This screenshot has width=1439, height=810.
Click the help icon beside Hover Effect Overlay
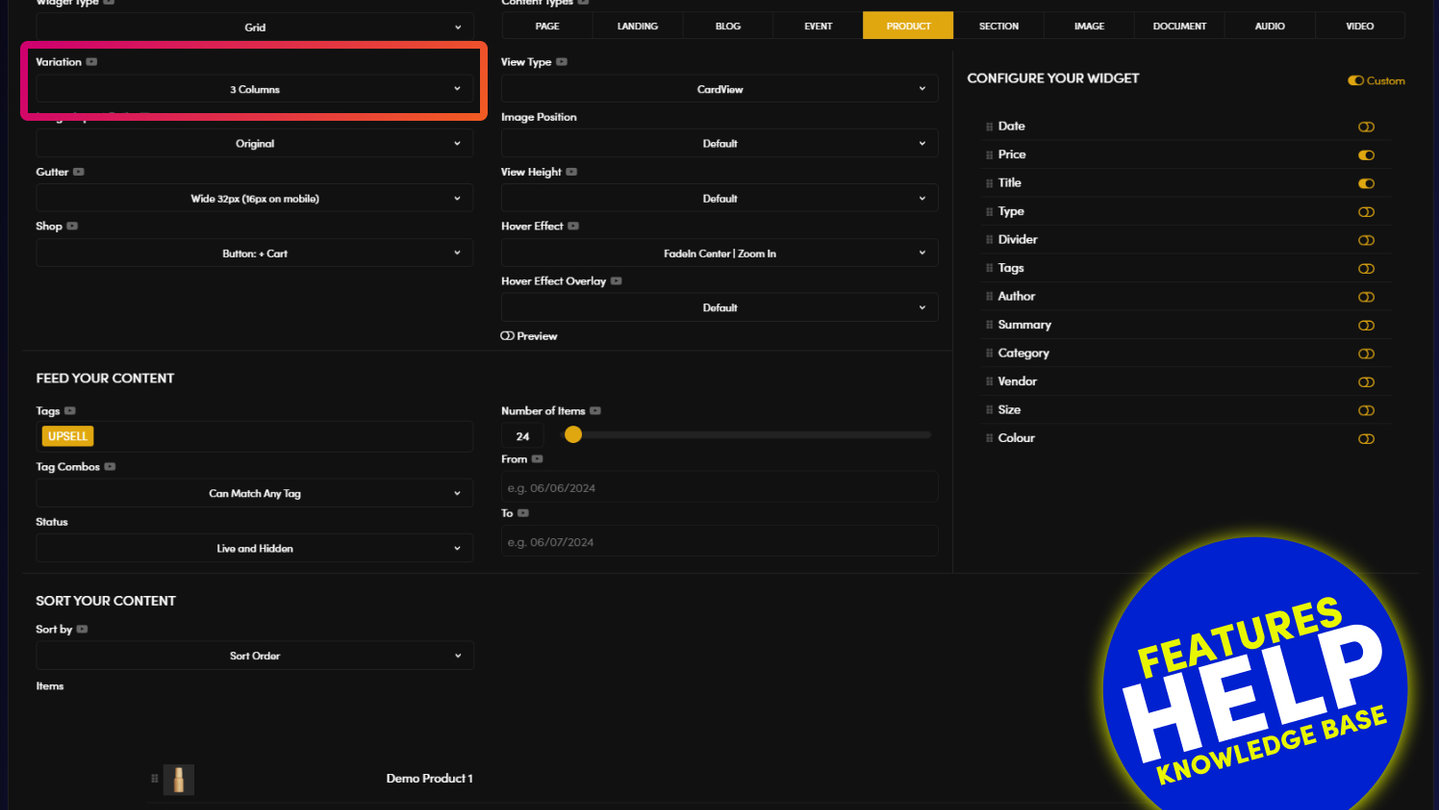tap(616, 281)
